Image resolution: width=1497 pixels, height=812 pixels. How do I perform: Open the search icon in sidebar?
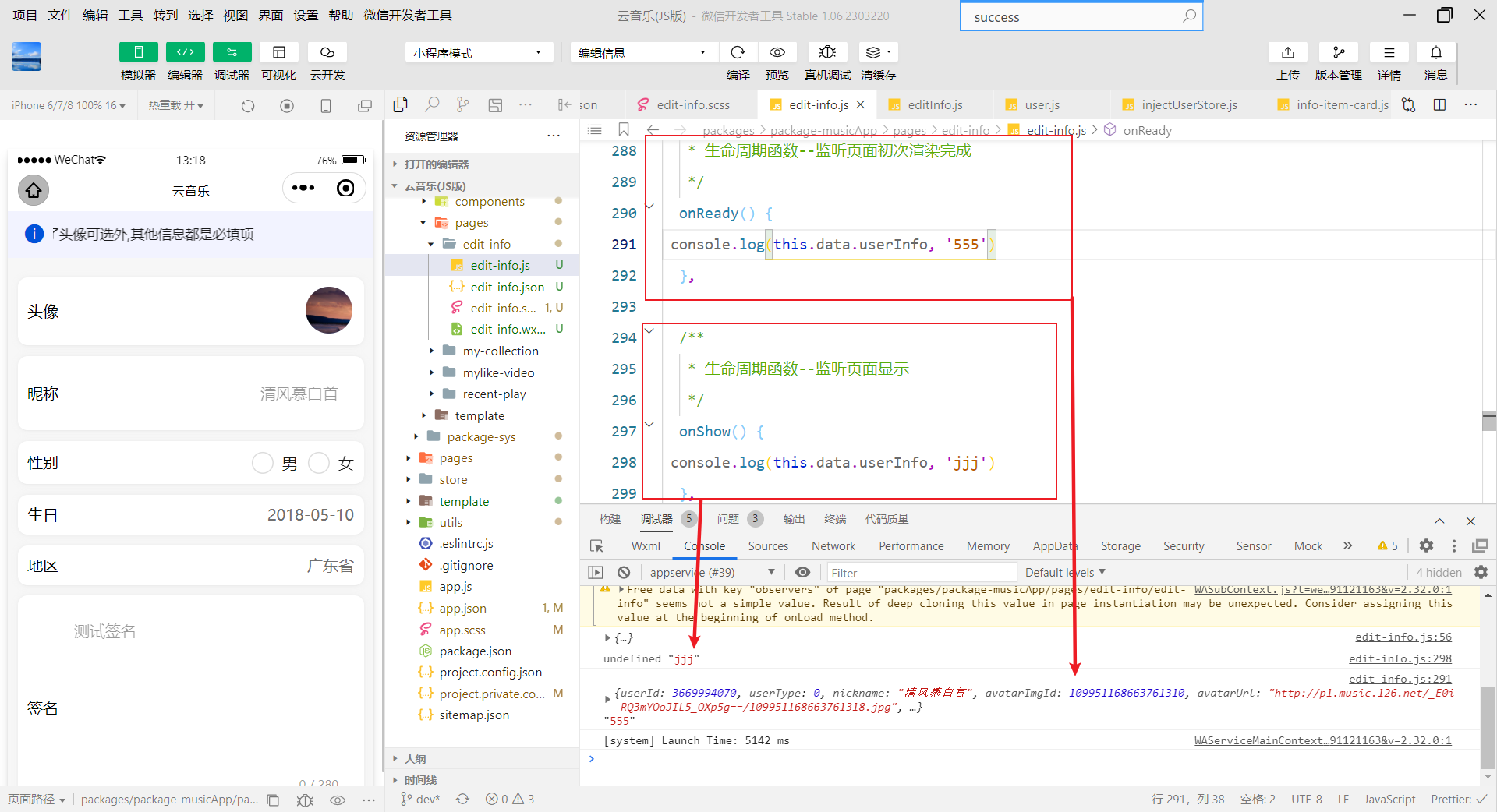(x=432, y=104)
